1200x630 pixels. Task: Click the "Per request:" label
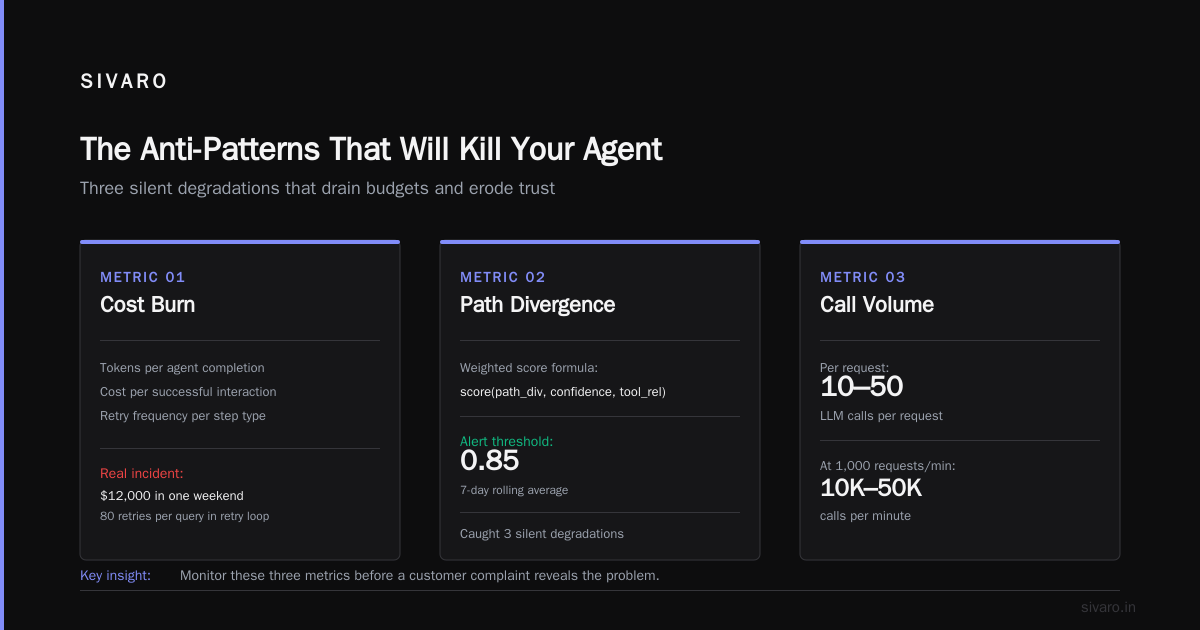click(854, 368)
